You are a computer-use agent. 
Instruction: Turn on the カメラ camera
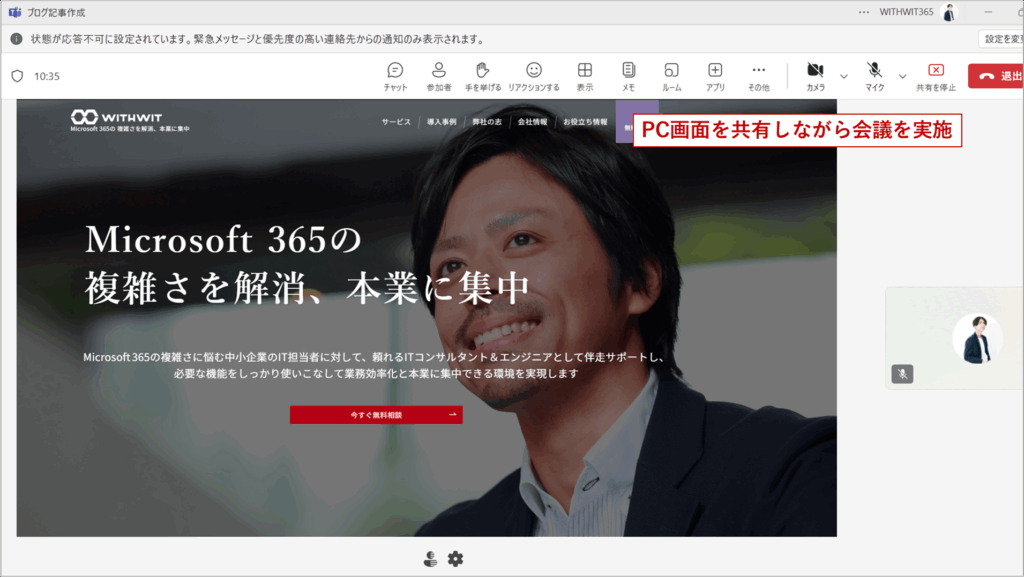(815, 76)
